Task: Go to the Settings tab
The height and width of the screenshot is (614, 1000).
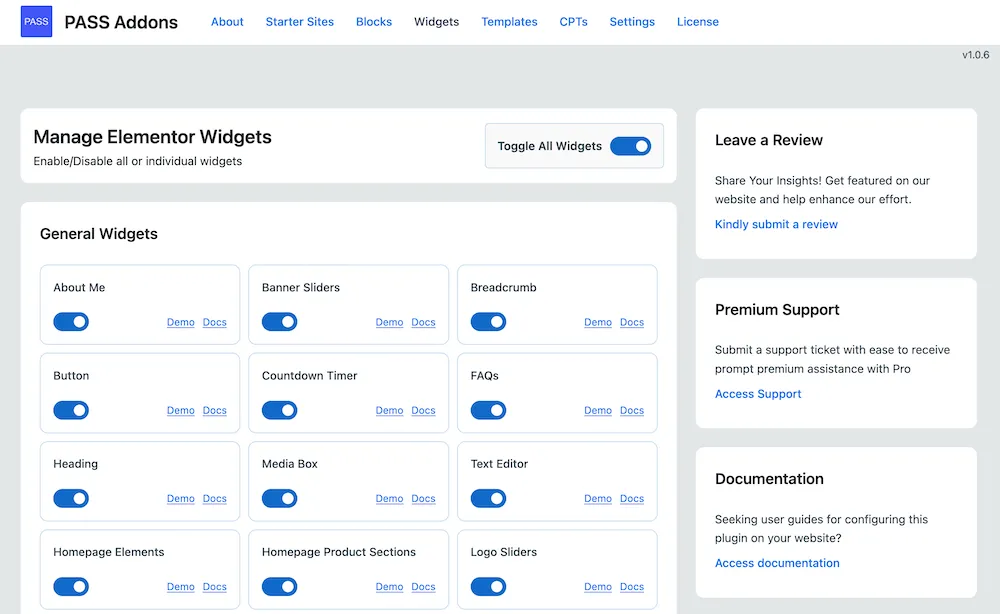Action: [x=632, y=22]
